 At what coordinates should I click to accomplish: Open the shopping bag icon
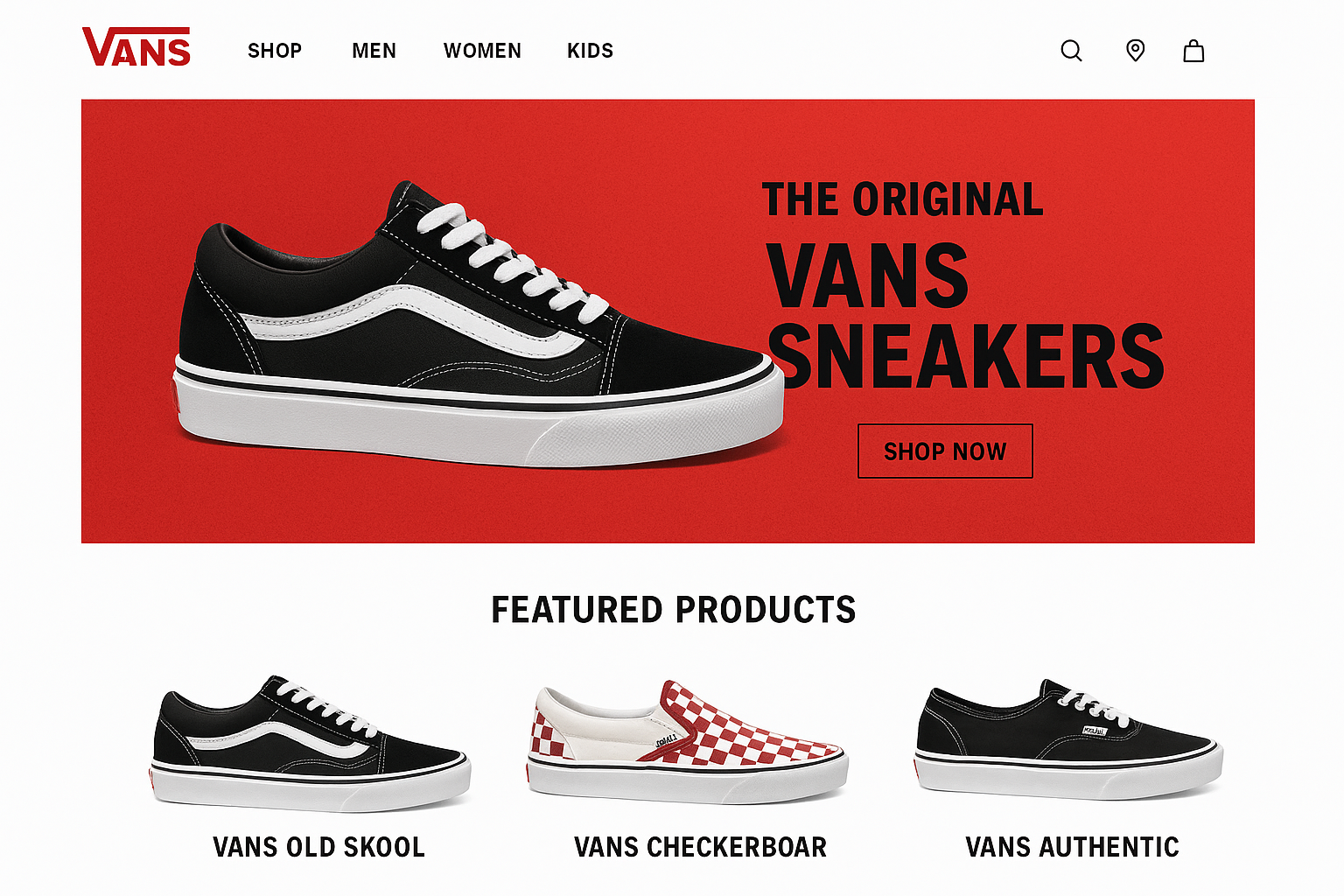pyautogui.click(x=1193, y=51)
